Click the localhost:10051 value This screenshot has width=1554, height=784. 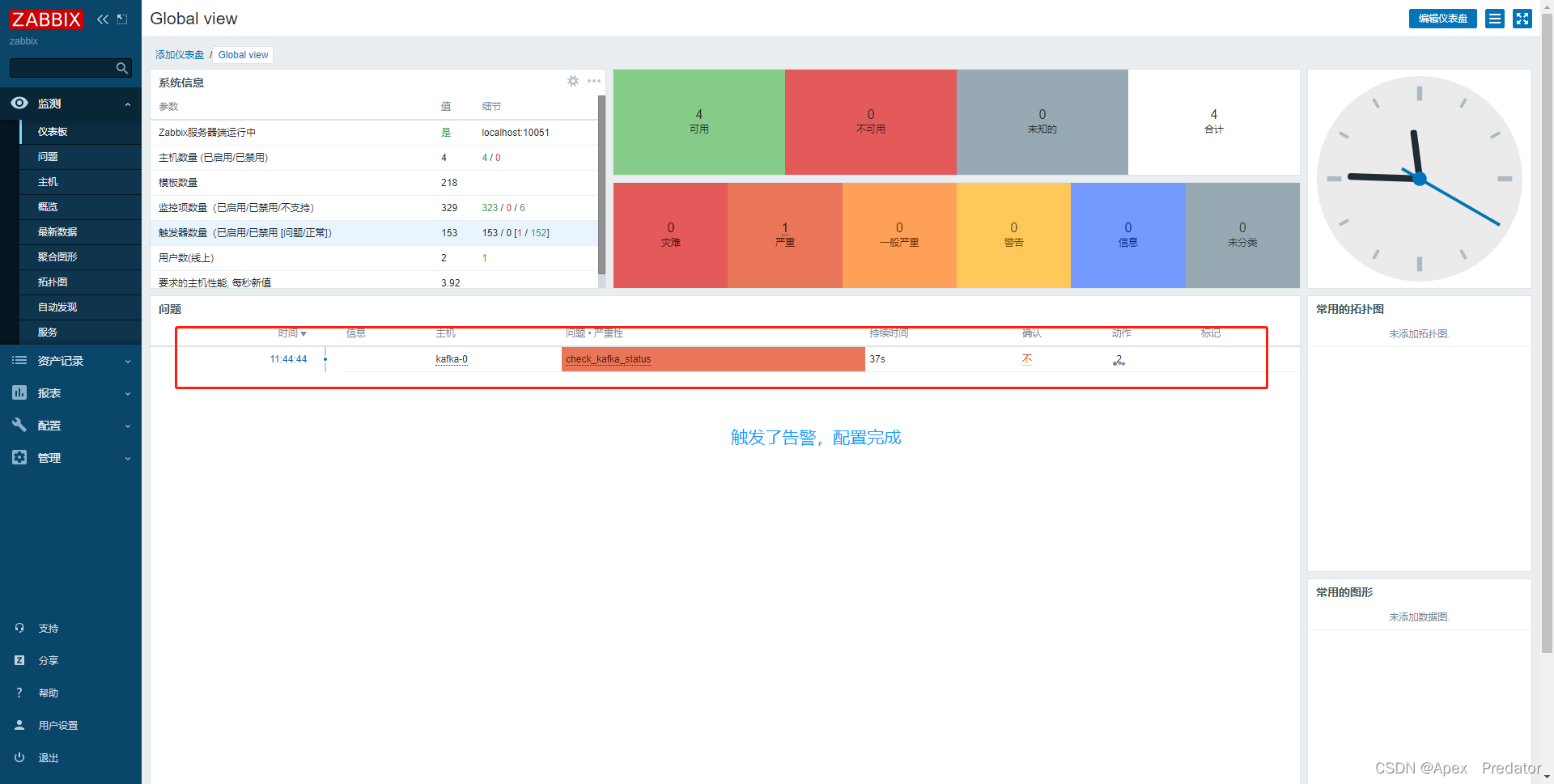click(x=516, y=133)
